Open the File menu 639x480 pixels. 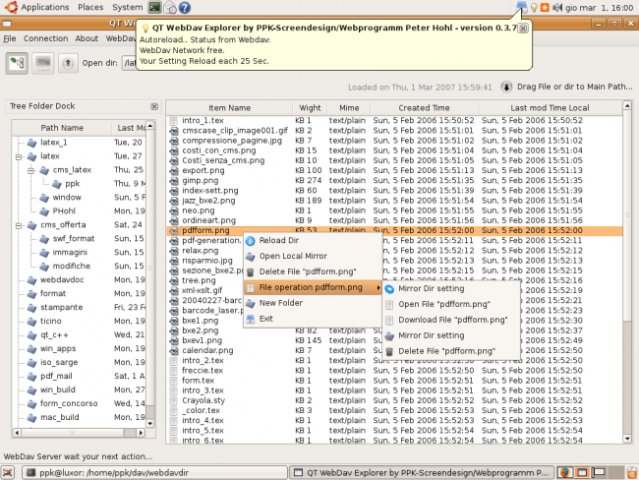10,38
